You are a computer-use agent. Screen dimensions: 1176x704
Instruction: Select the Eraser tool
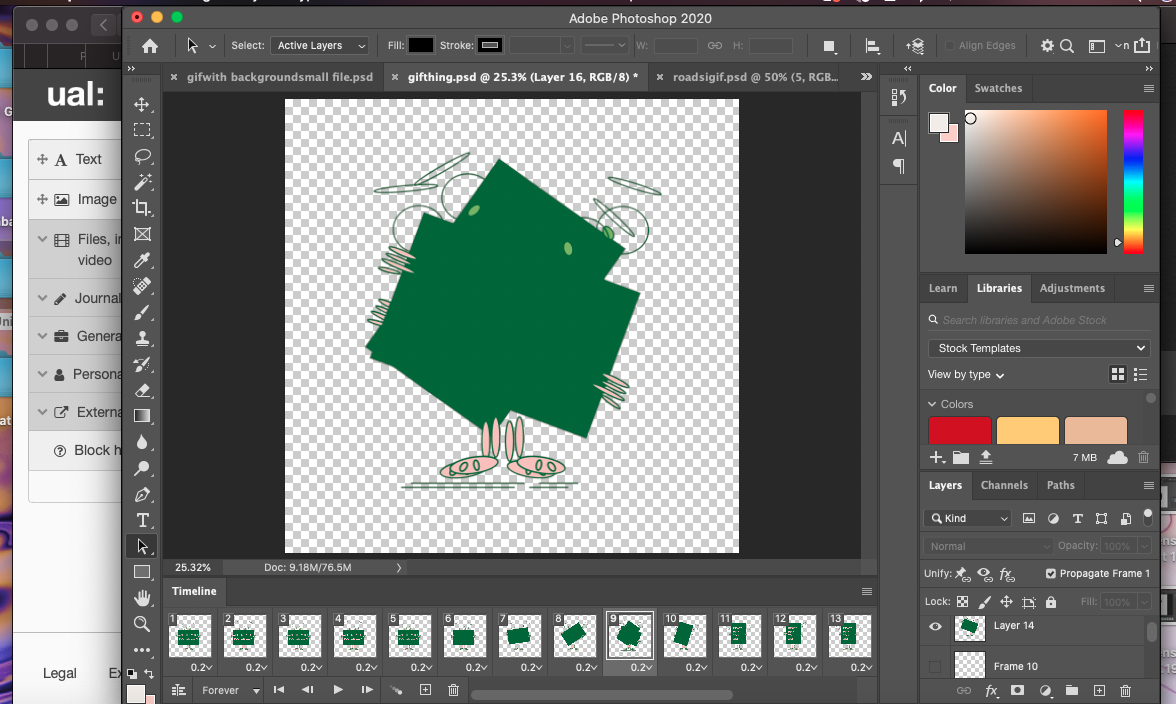tap(142, 390)
